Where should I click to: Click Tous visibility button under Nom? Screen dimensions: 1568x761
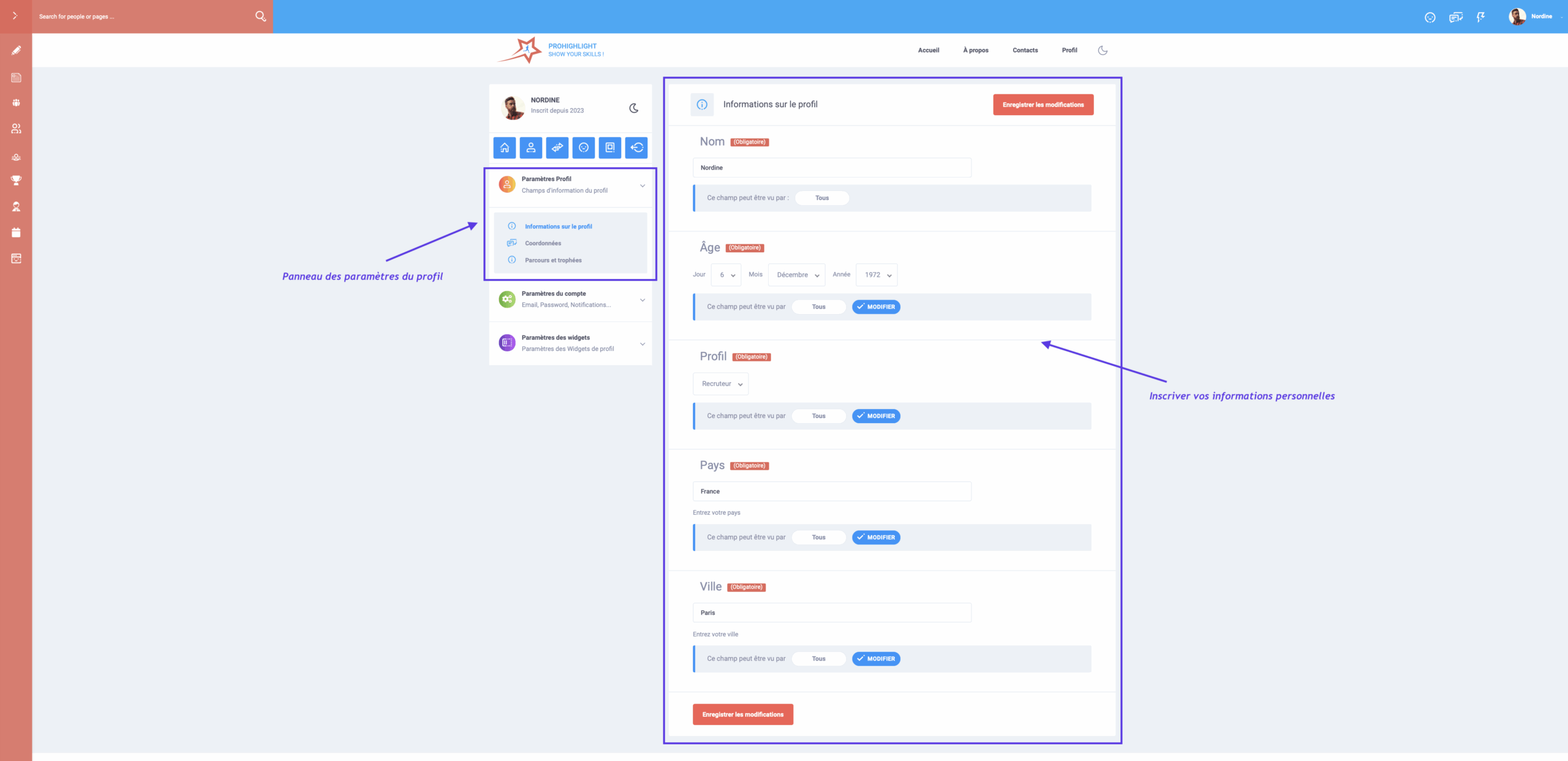tap(821, 198)
